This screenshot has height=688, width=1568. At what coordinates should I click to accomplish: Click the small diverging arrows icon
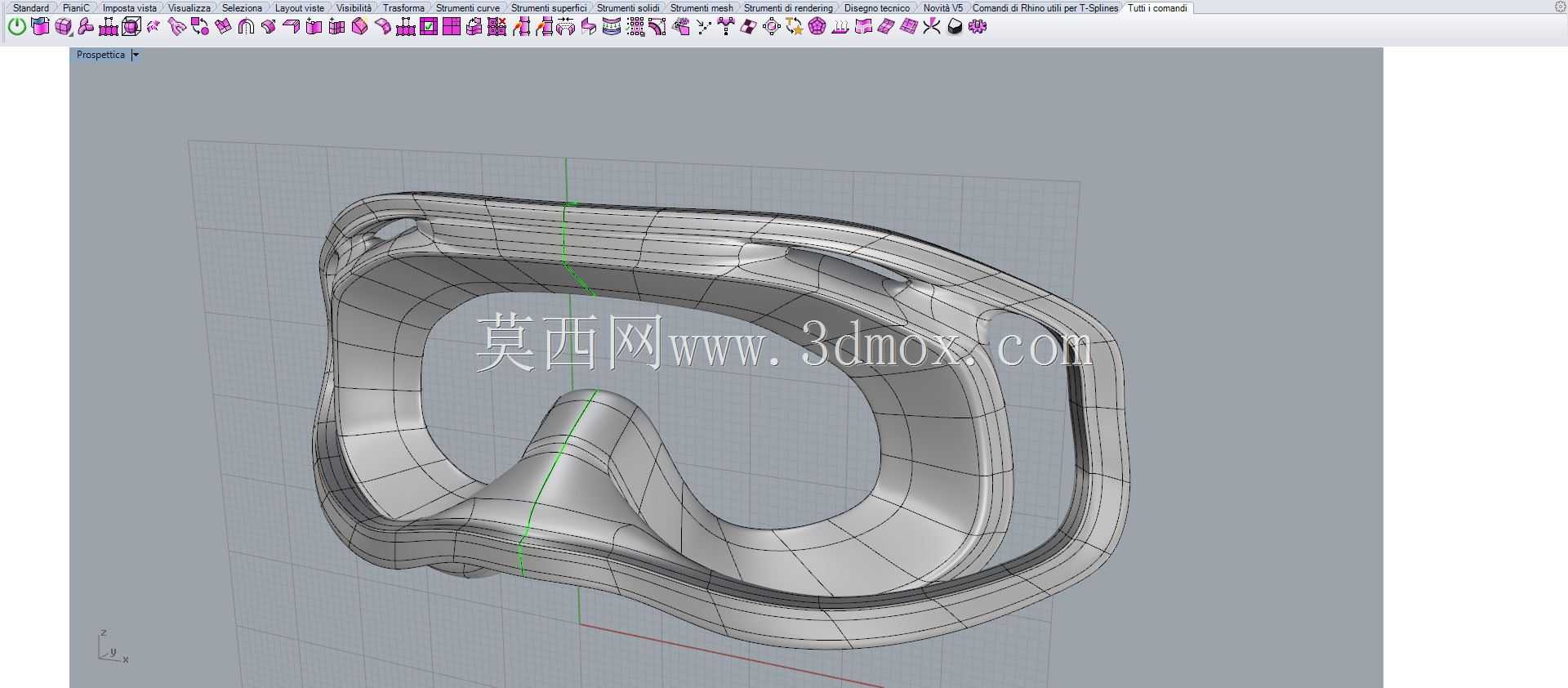pos(154,27)
